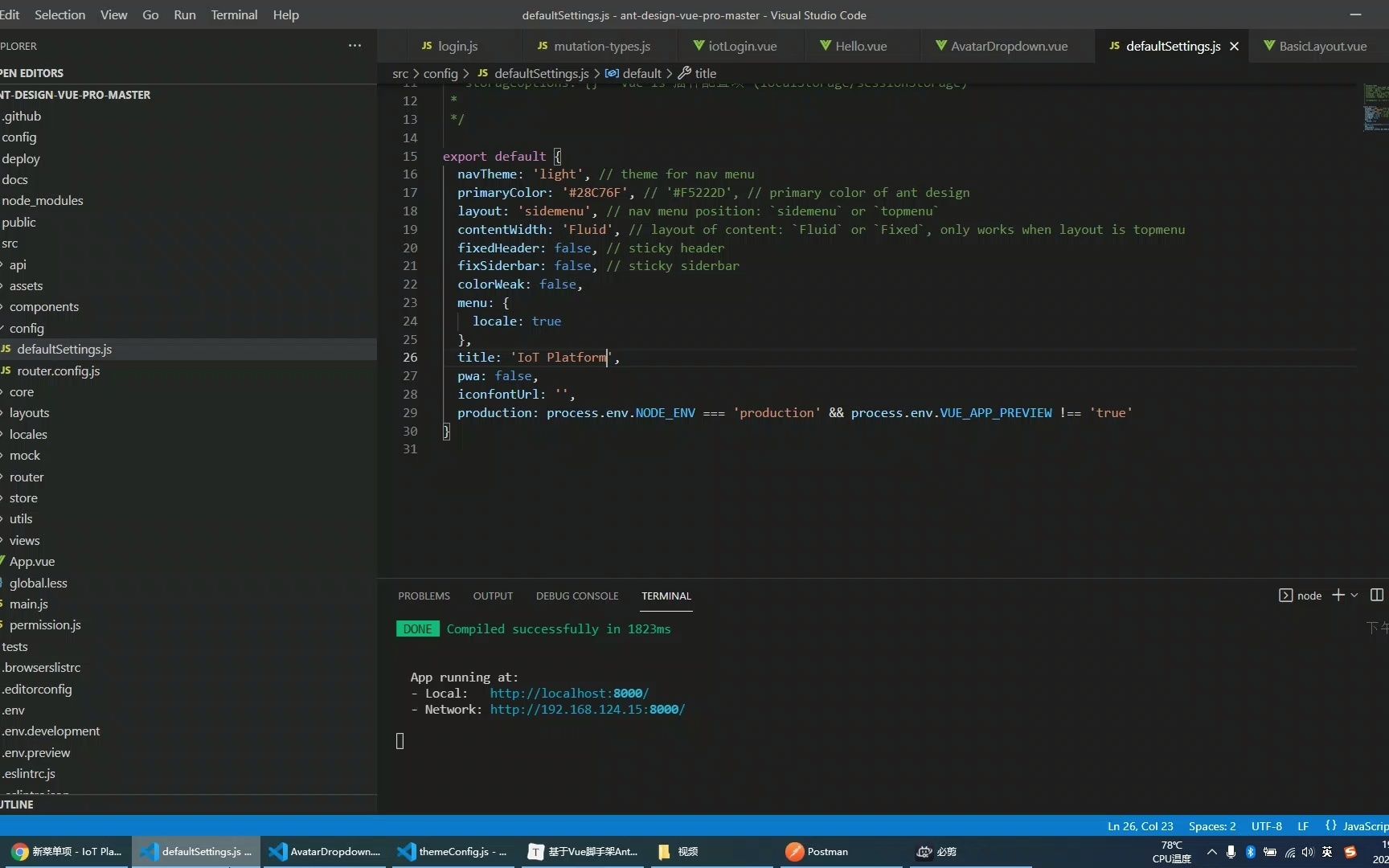Image resolution: width=1389 pixels, height=868 pixels.
Task: Open the OUTPUT panel tab
Action: coord(493,596)
